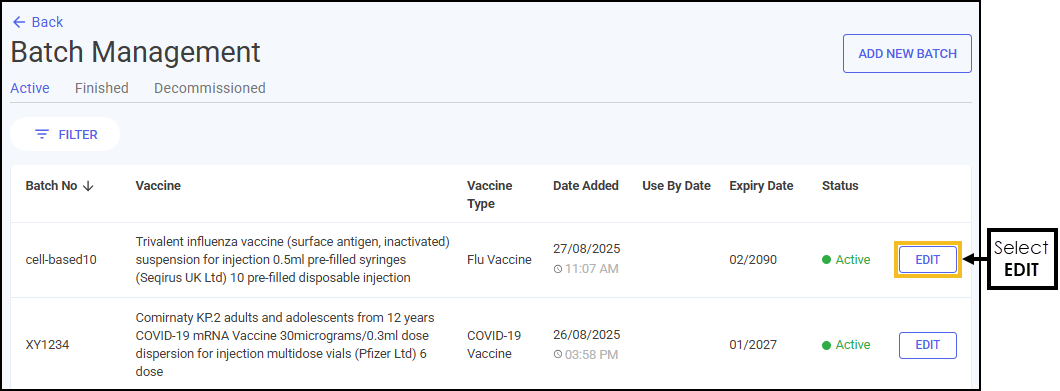Click the Date Added column header
This screenshot has height=391, width=1060.
[x=585, y=186]
